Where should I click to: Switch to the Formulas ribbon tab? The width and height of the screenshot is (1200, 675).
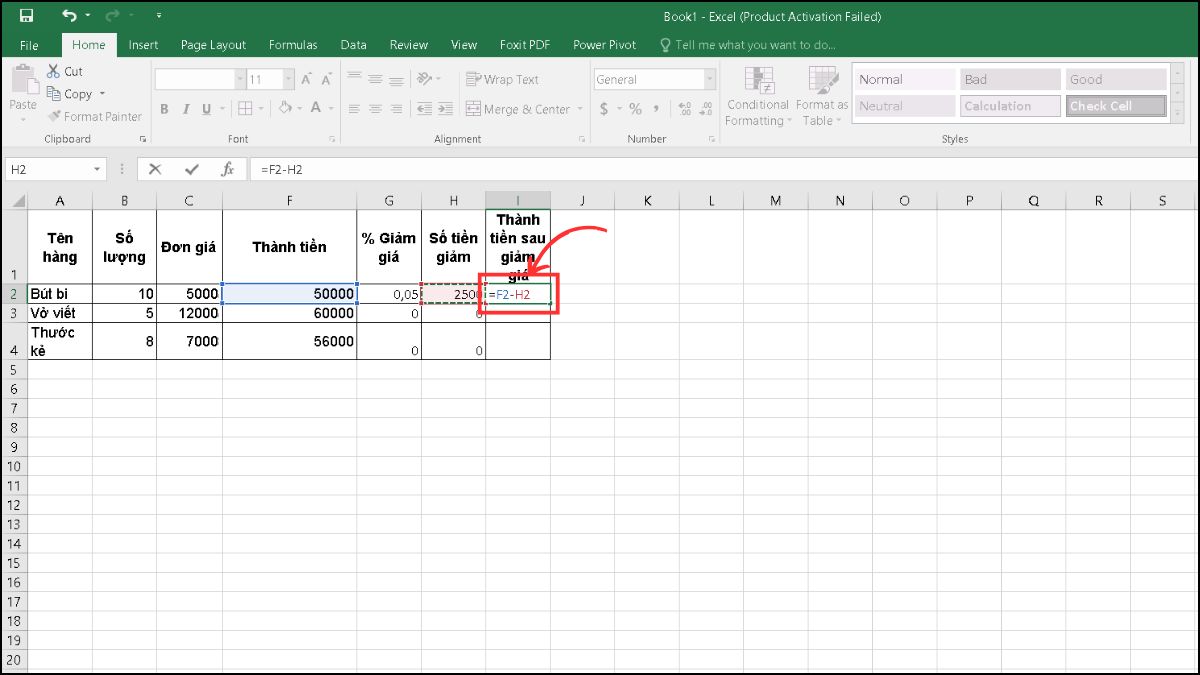[x=293, y=44]
